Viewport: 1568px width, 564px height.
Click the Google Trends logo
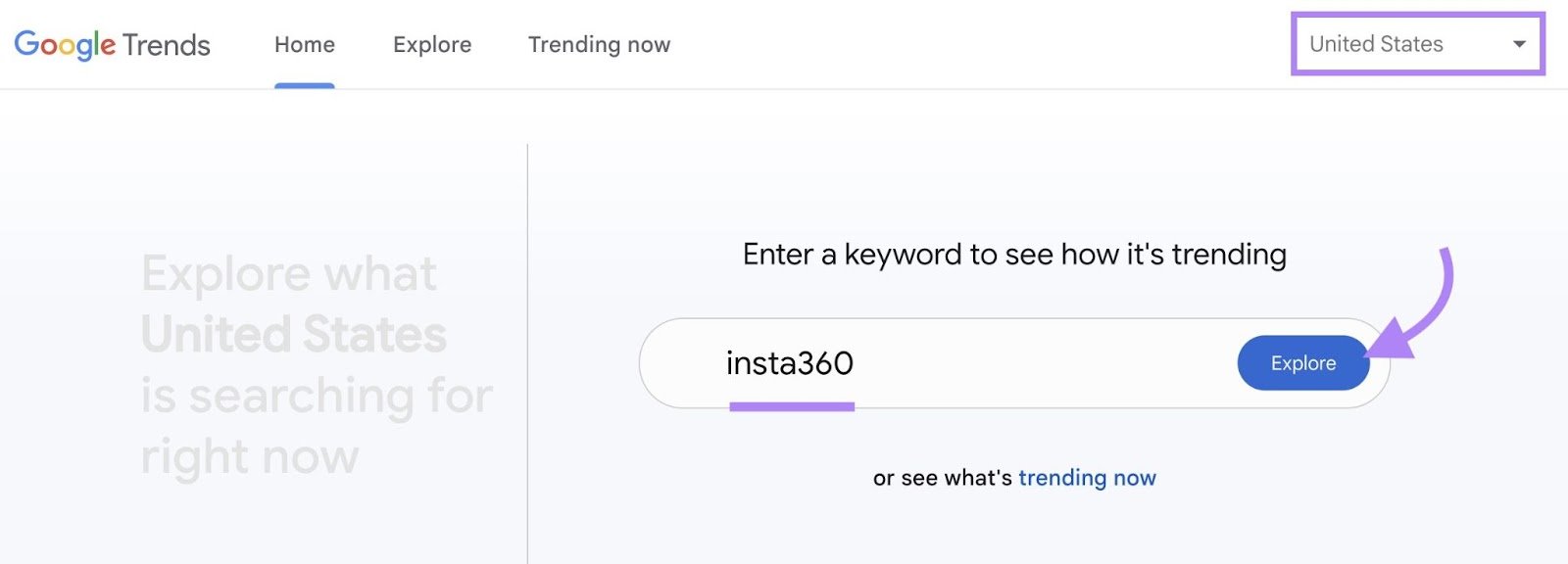(x=113, y=44)
